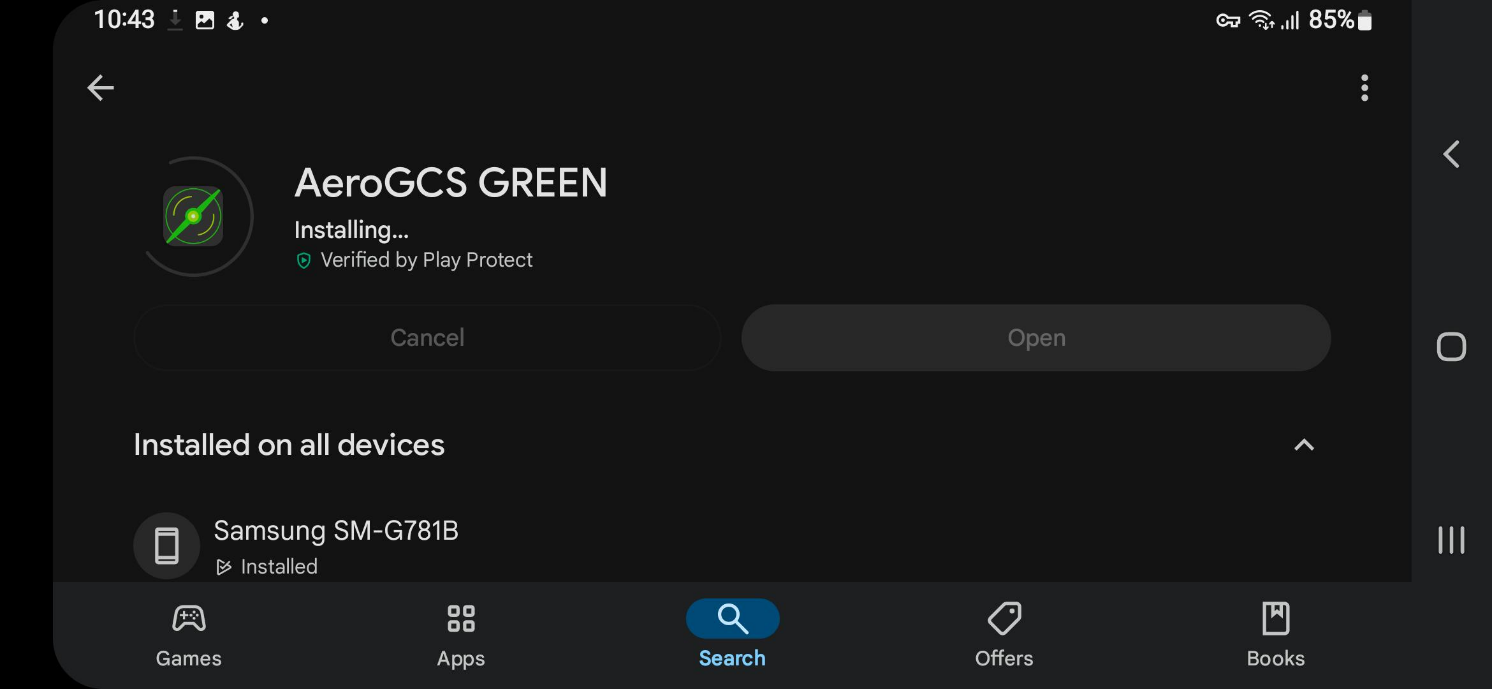1492x689 pixels.
Task: Tap the AeroGCS GREEN app icon
Action: (193, 216)
